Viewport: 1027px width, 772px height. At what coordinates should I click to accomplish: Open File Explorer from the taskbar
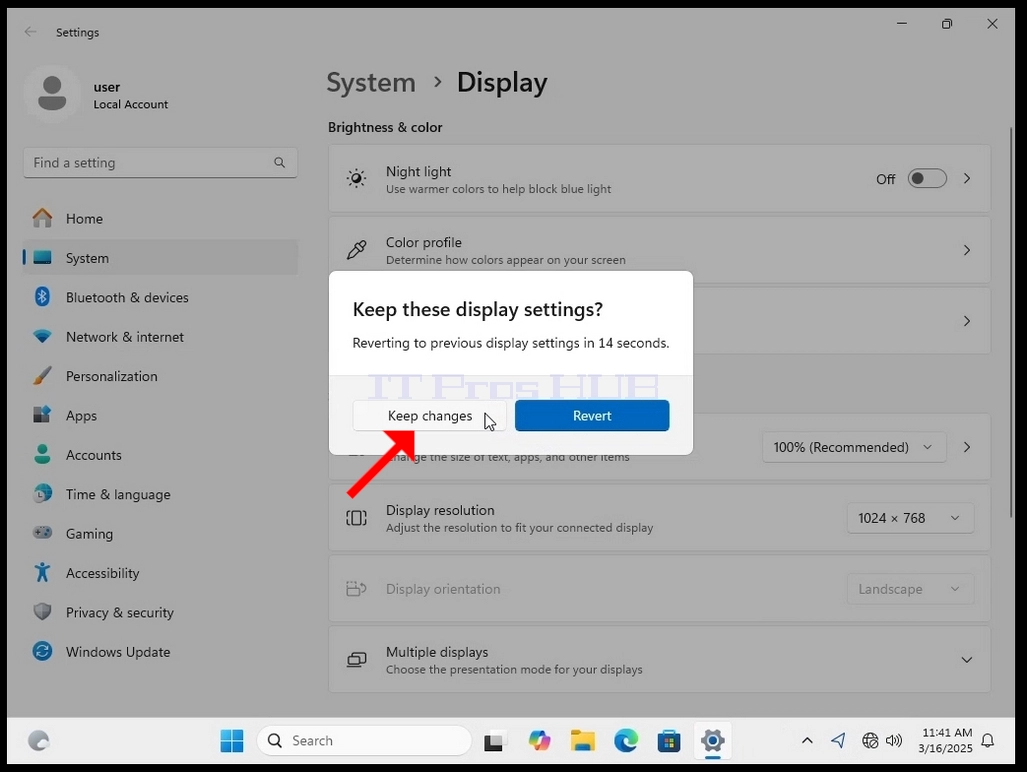click(x=582, y=741)
